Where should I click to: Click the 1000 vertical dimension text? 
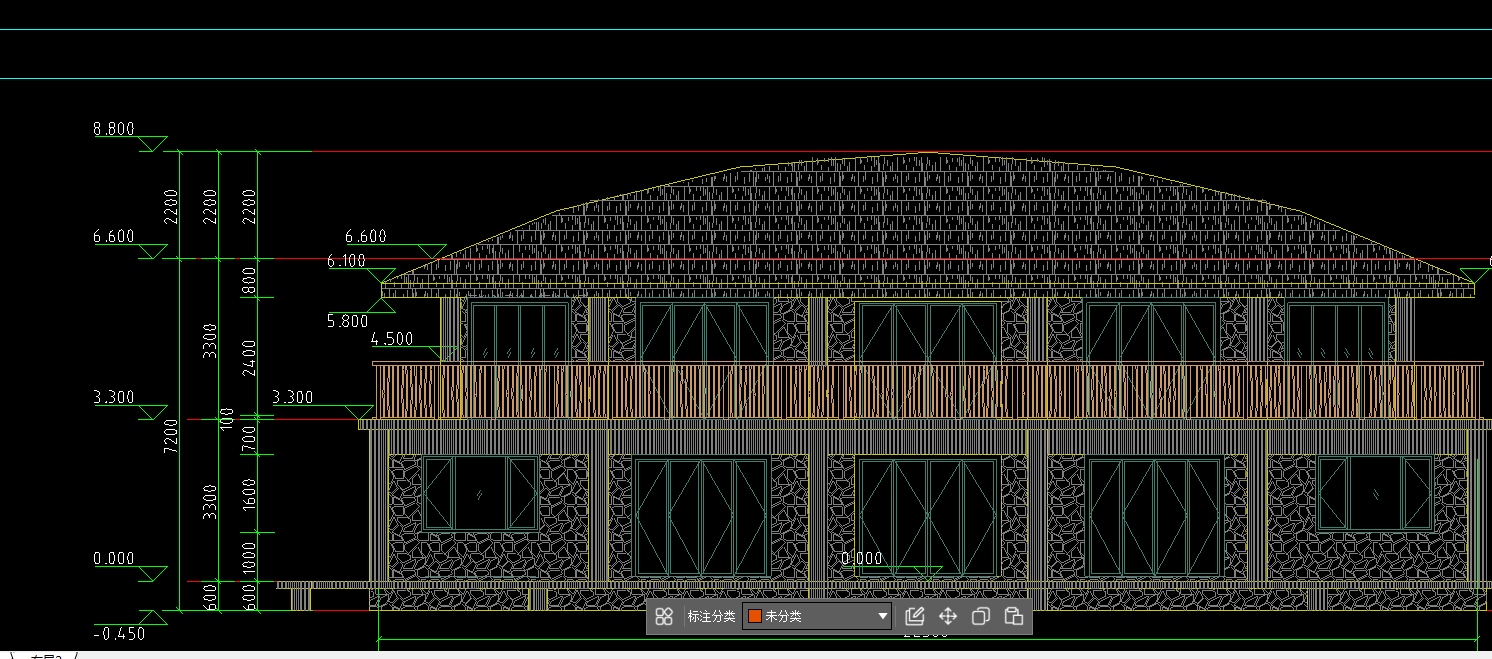click(x=249, y=558)
